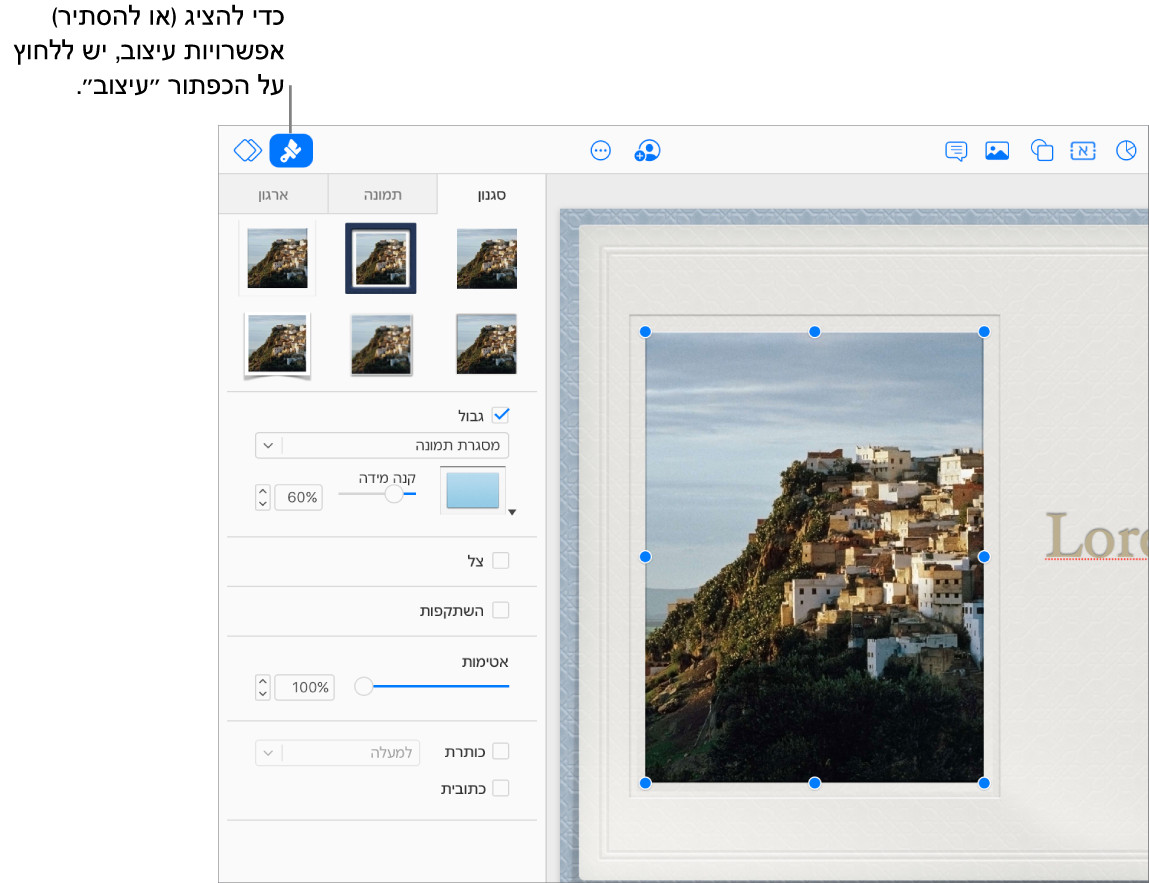Switch to the תמונה tab
Viewport: 1149px width, 883px height.
(382, 194)
